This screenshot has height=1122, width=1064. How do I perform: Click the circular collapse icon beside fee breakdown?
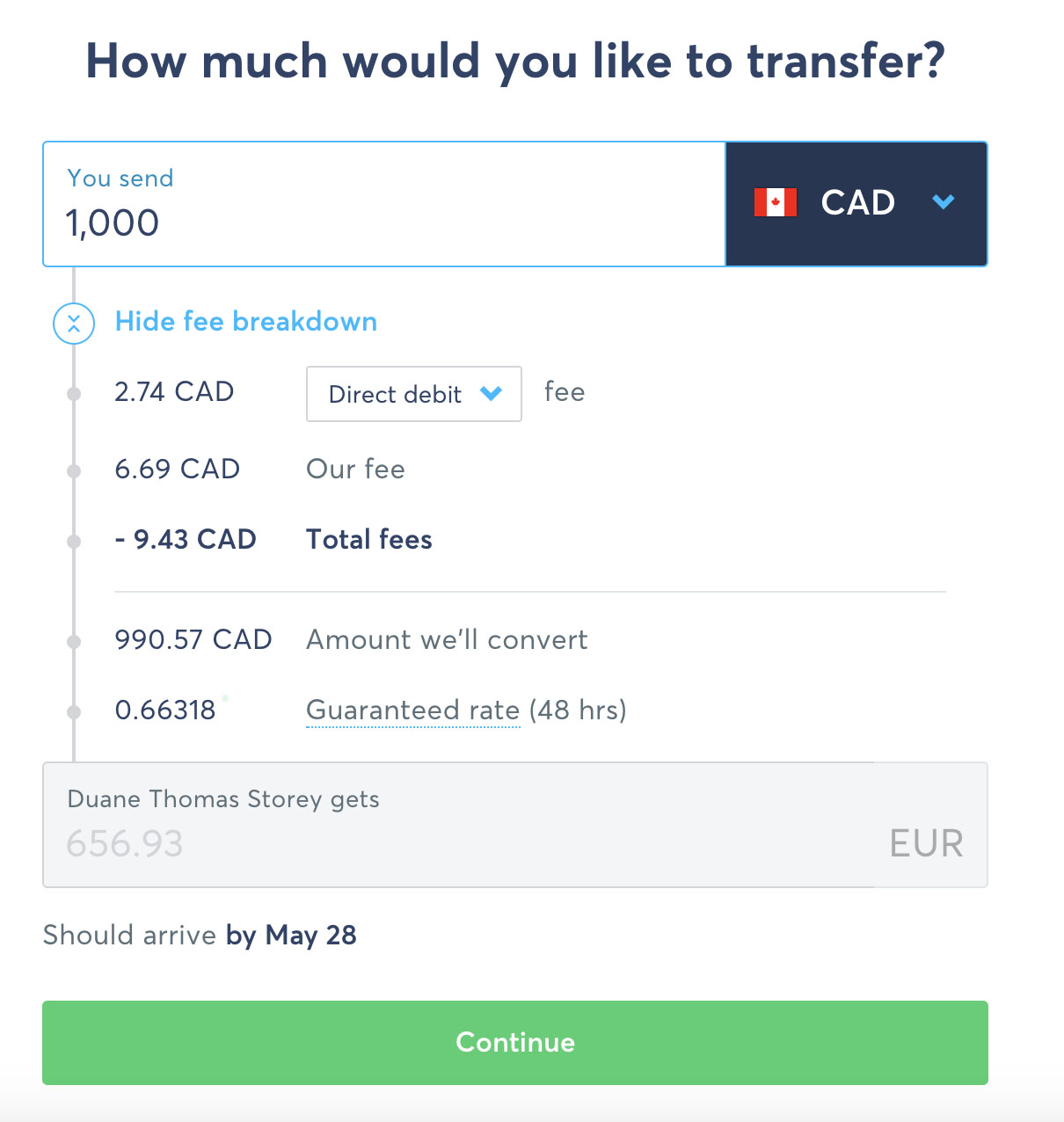tap(74, 323)
